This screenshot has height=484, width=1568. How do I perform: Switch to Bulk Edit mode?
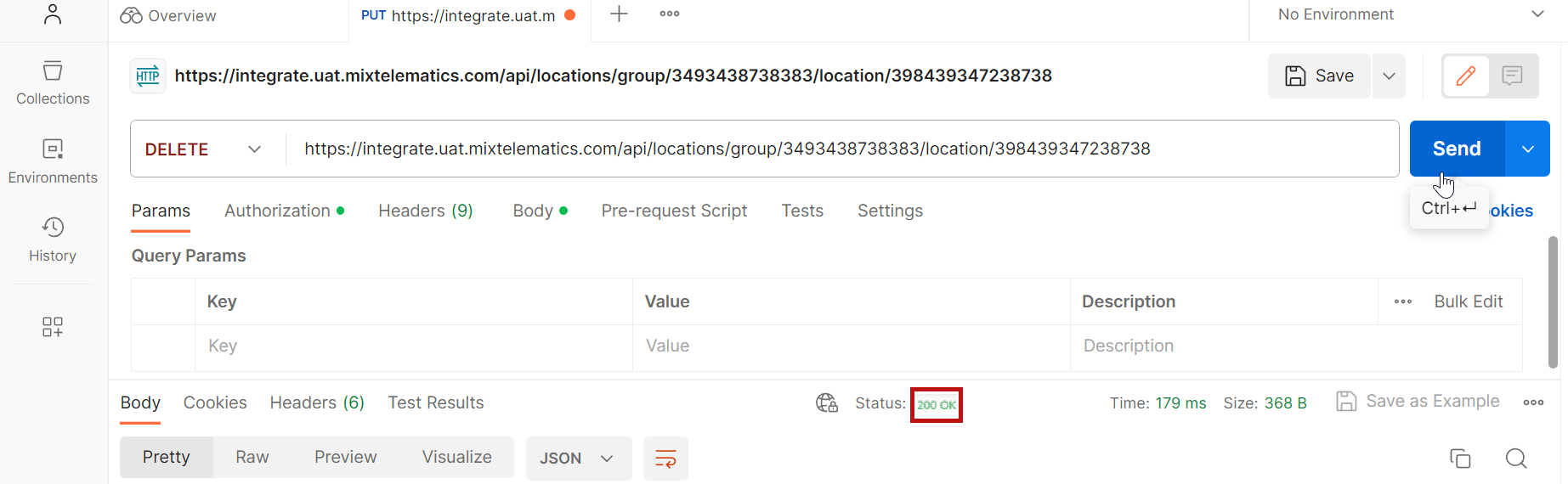1469,301
